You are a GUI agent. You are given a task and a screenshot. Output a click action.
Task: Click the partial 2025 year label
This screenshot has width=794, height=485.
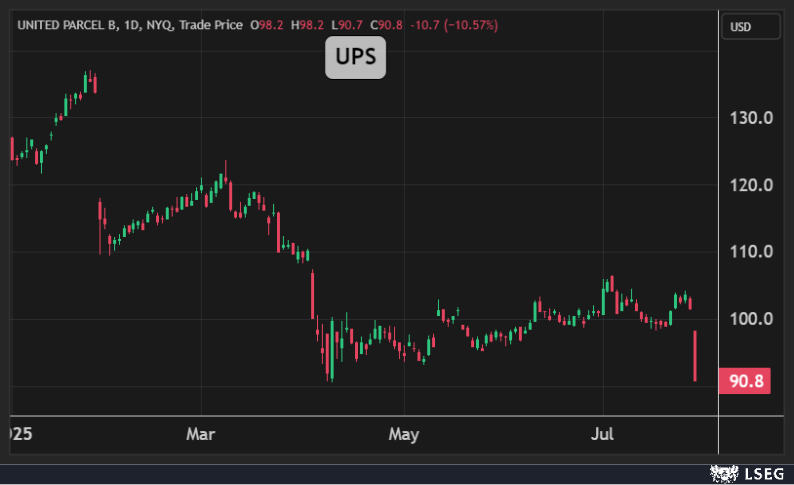click(x=17, y=435)
